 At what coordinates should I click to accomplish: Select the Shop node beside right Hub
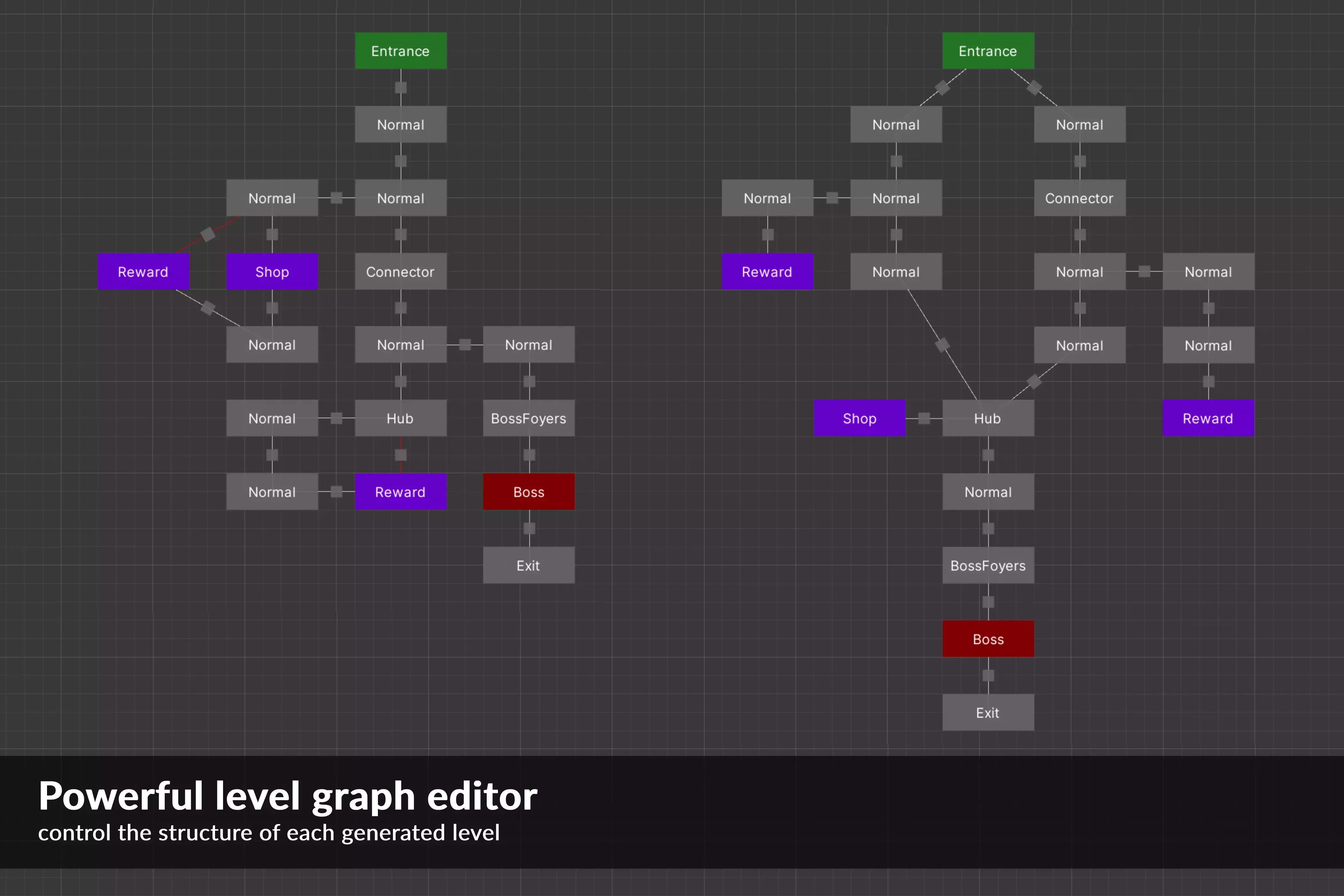coord(860,418)
